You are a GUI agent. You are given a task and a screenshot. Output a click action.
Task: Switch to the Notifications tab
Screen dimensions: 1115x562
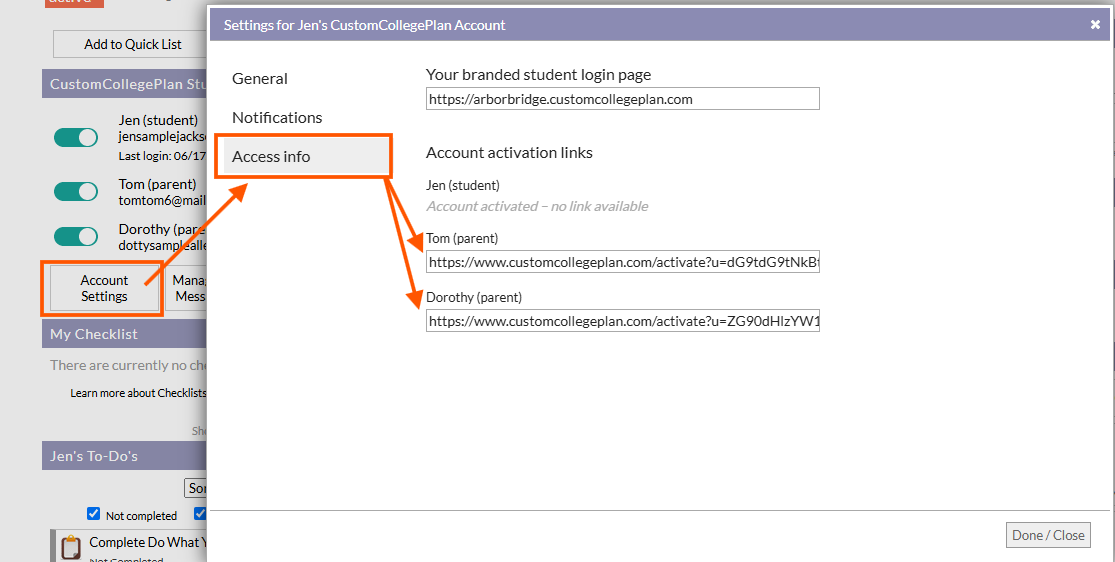coord(277,118)
